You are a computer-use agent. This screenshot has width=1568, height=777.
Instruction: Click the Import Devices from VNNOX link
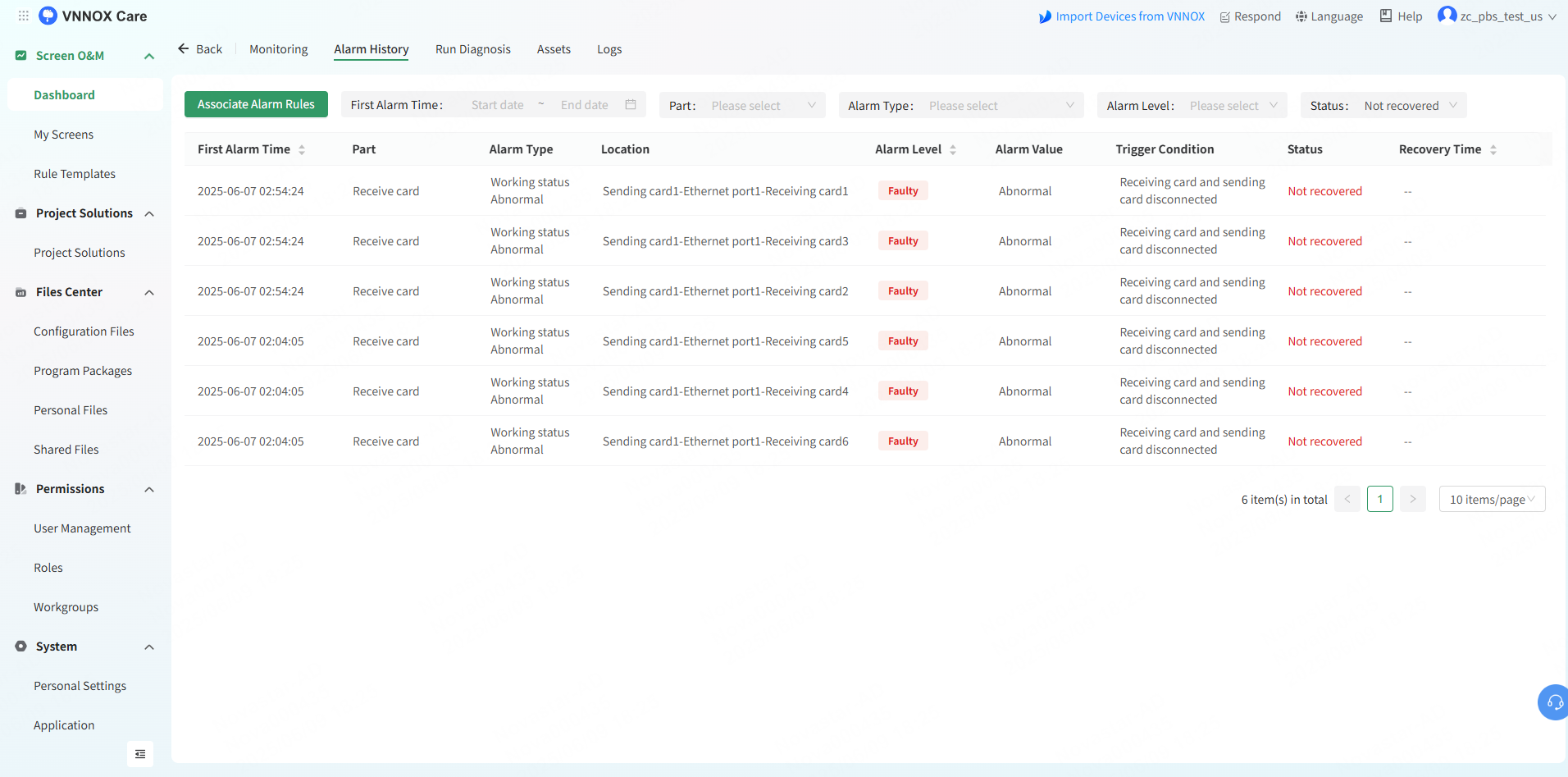pyautogui.click(x=1122, y=16)
